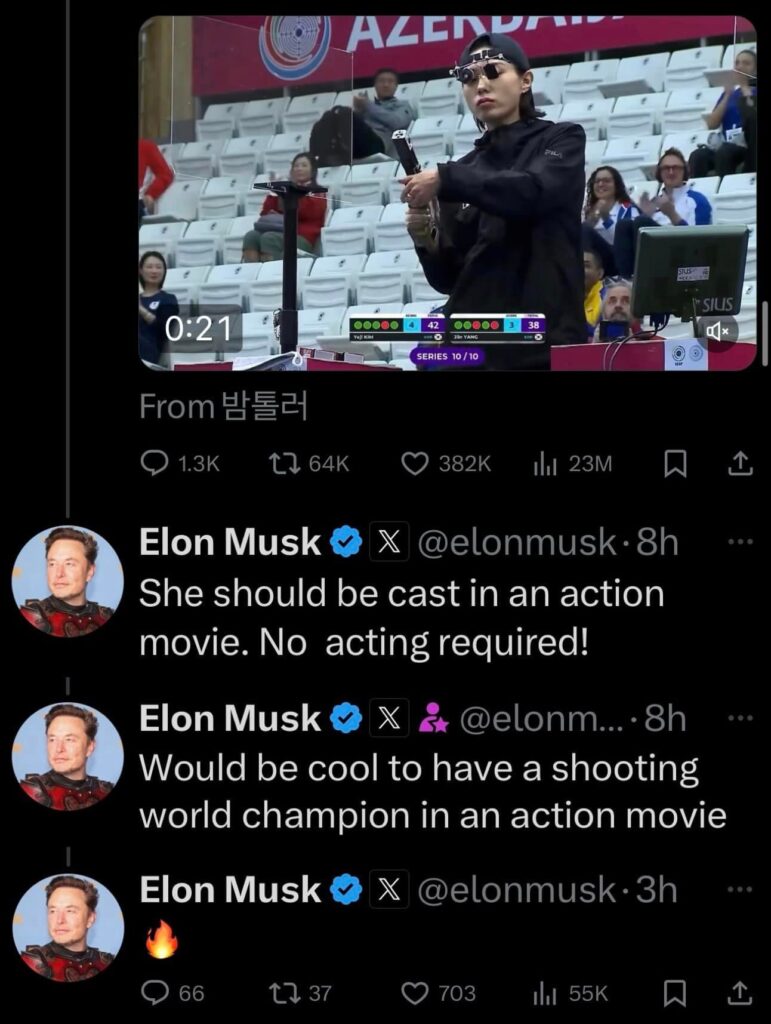Reply to the fire emoji tweet

[155, 992]
